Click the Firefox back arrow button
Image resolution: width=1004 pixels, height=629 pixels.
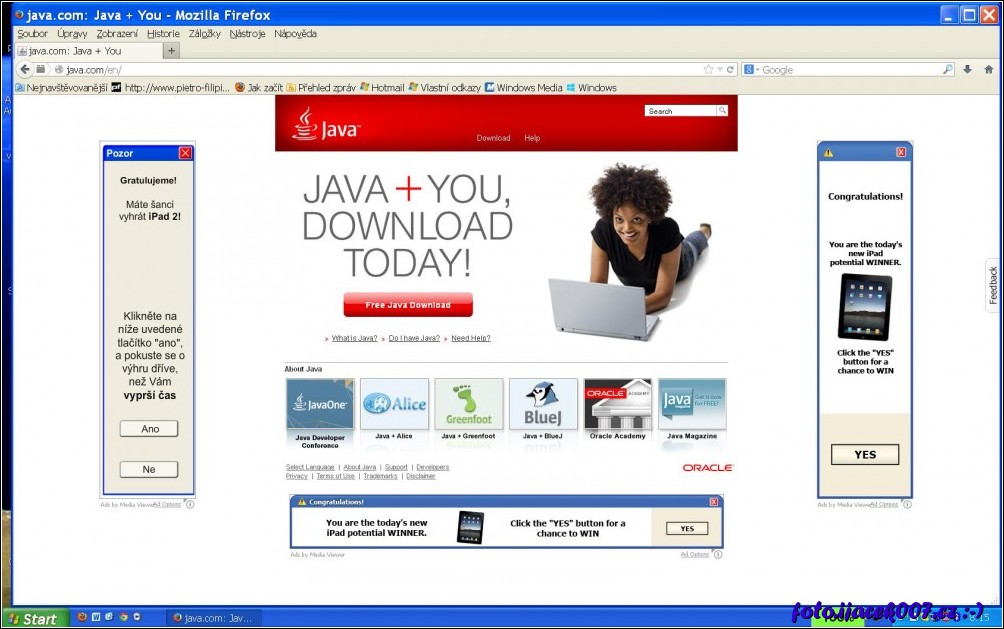(25, 70)
